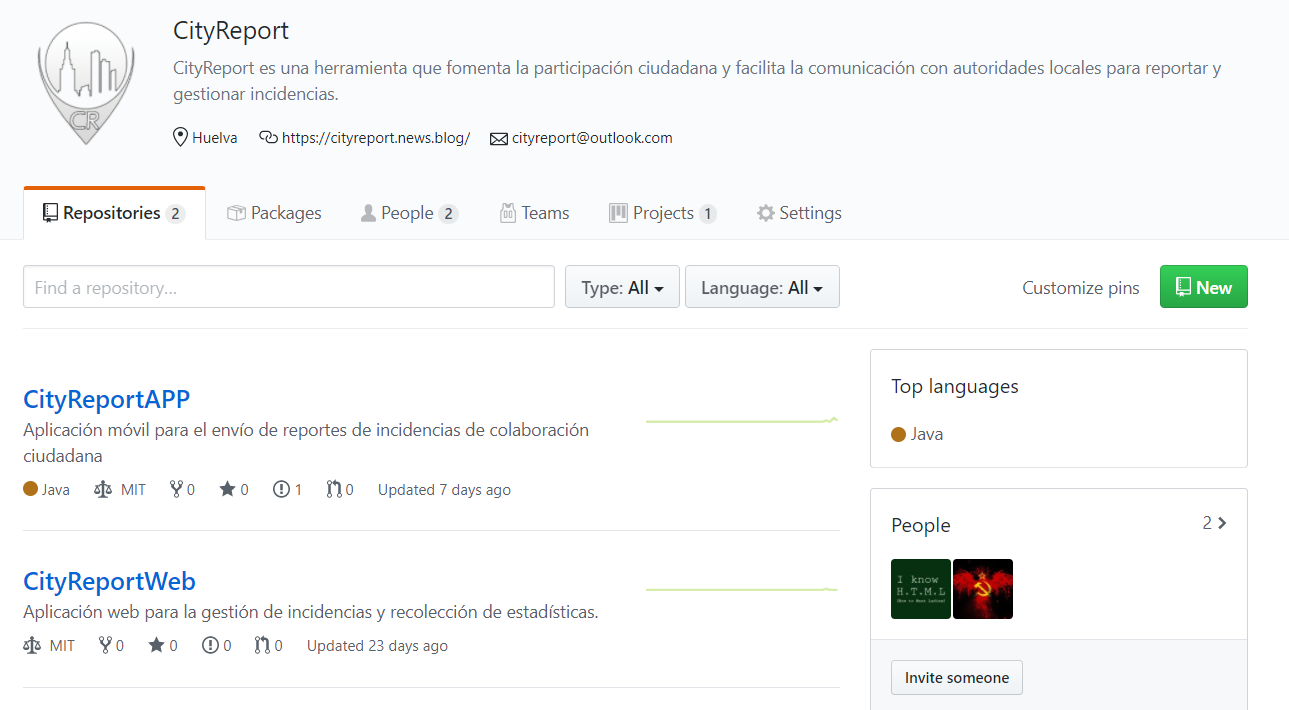Click the Invite someone button

[957, 677]
